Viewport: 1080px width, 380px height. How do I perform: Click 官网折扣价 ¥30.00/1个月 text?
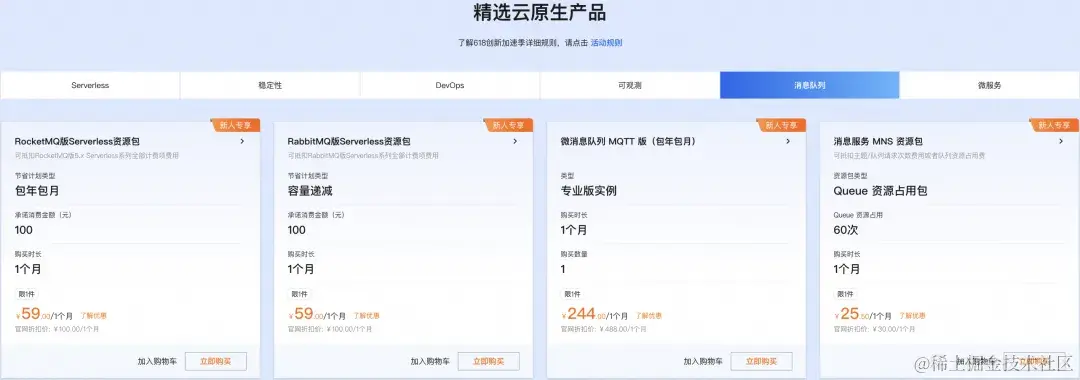873,329
